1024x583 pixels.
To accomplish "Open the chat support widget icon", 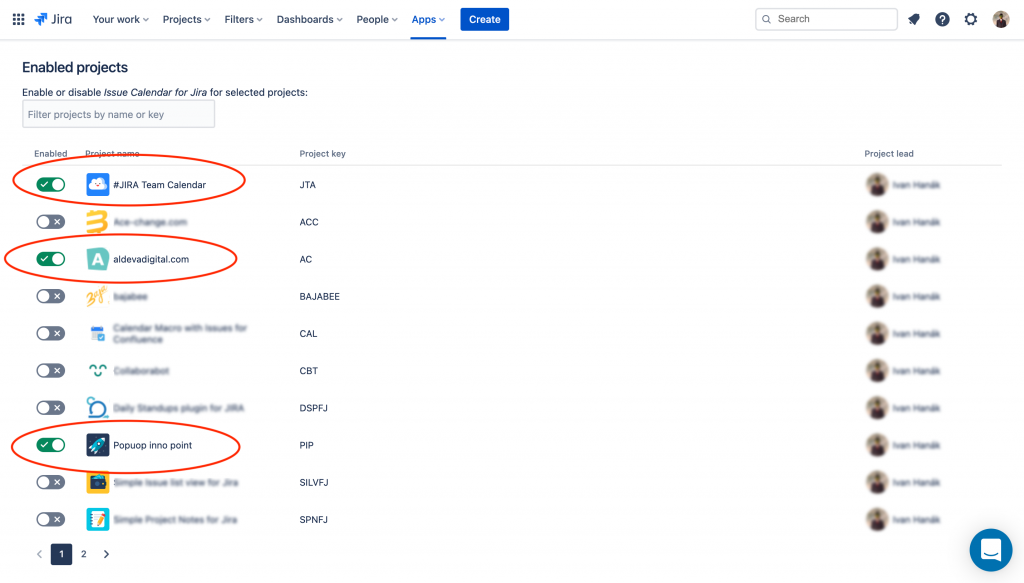I will [991, 550].
